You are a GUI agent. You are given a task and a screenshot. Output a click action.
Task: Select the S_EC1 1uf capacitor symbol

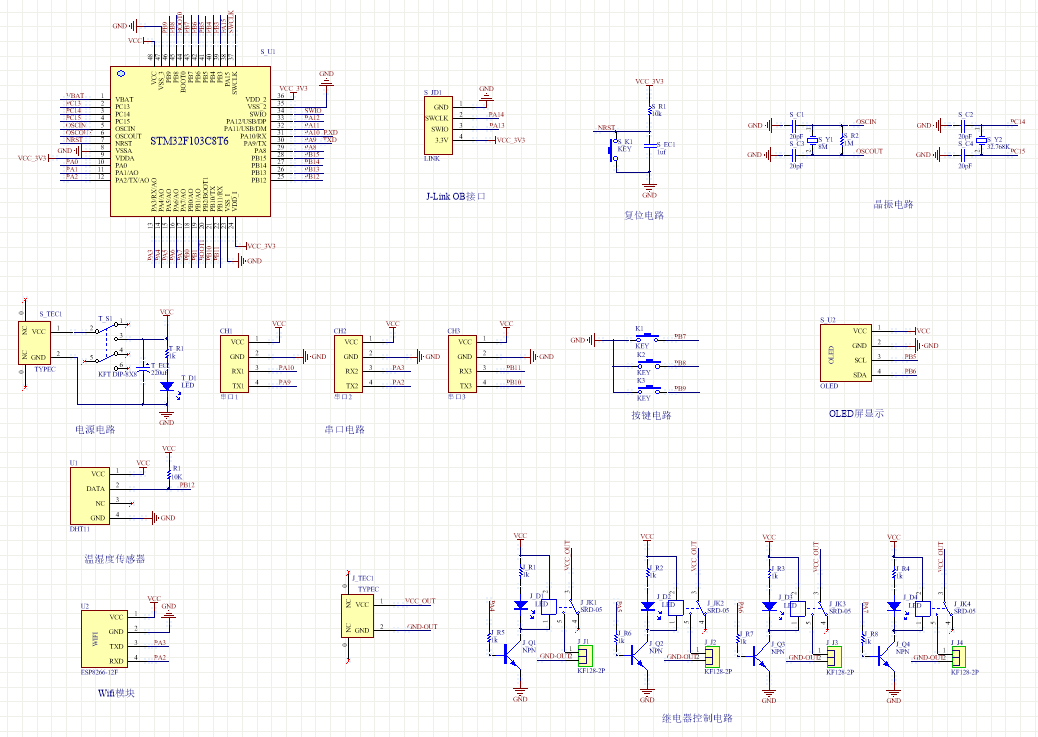point(649,145)
